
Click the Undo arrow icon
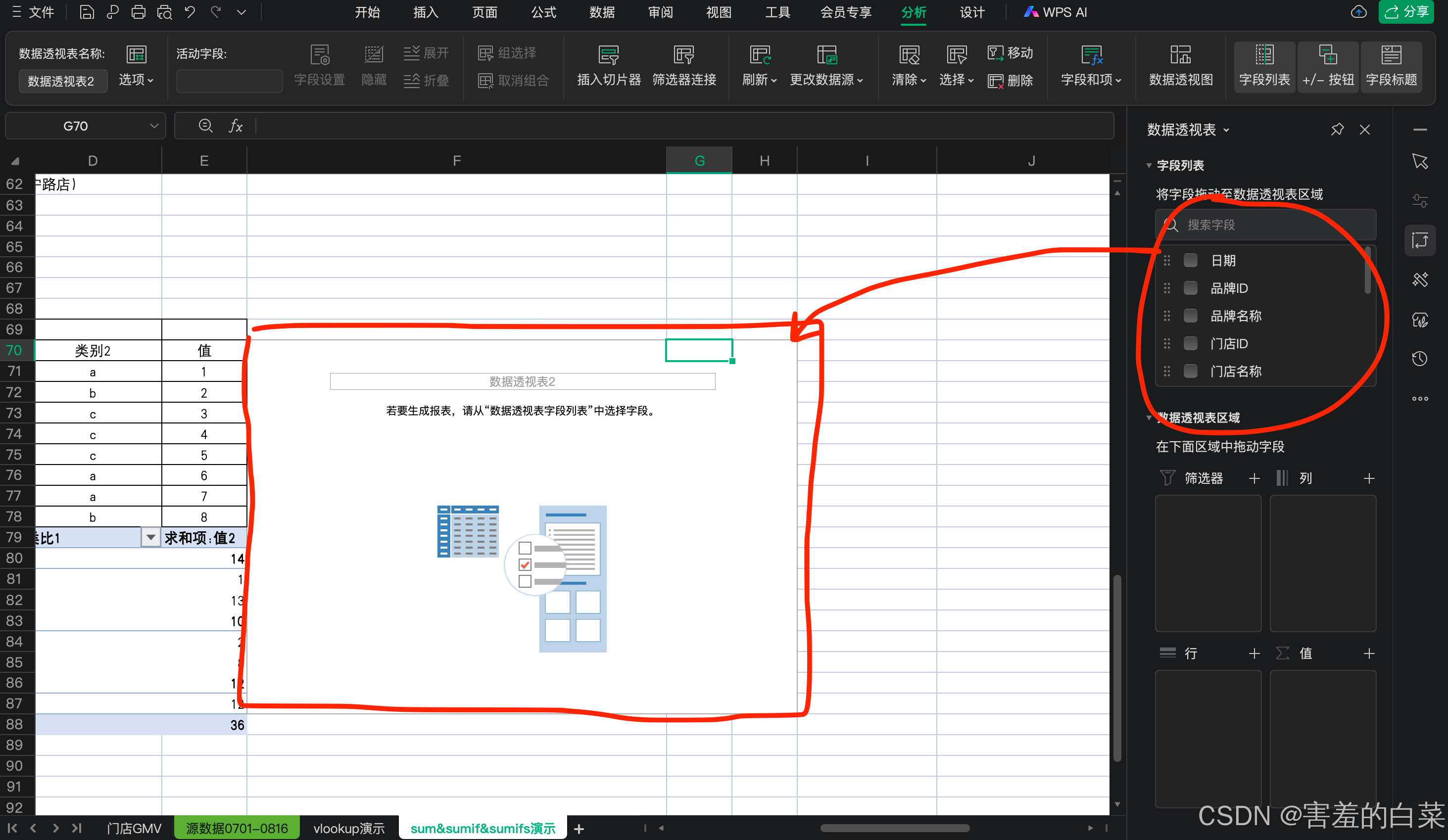coord(190,12)
